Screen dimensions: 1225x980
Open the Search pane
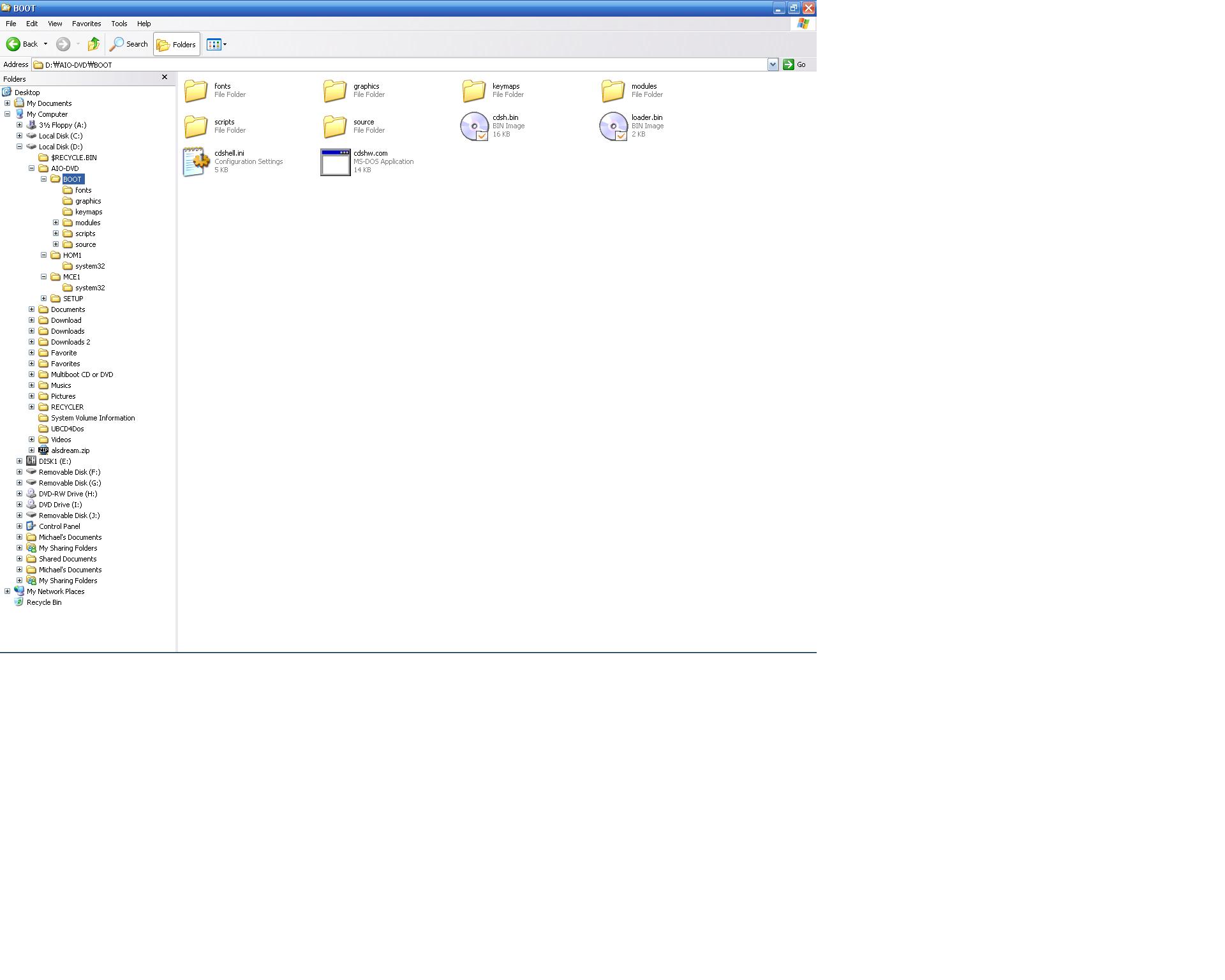129,44
